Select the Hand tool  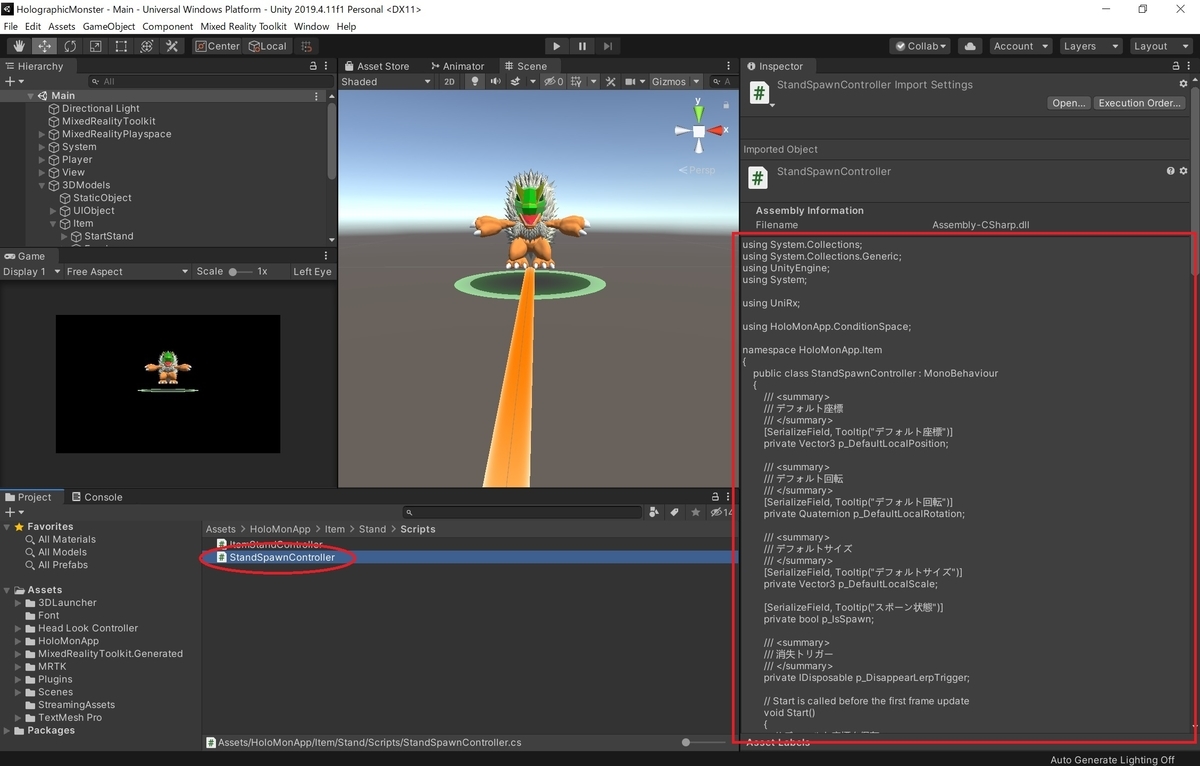(19, 46)
